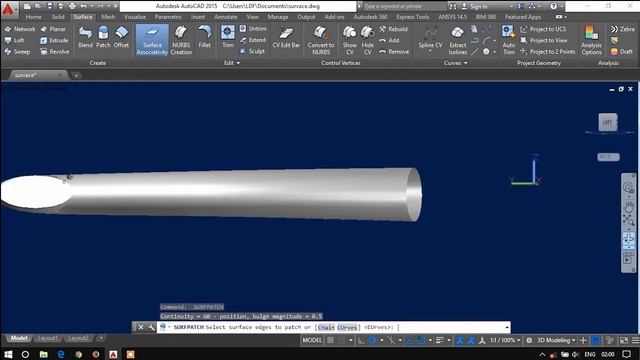Image resolution: width=640 pixels, height=360 pixels.
Task: Select the Extrude surface tool
Action: 54,40
